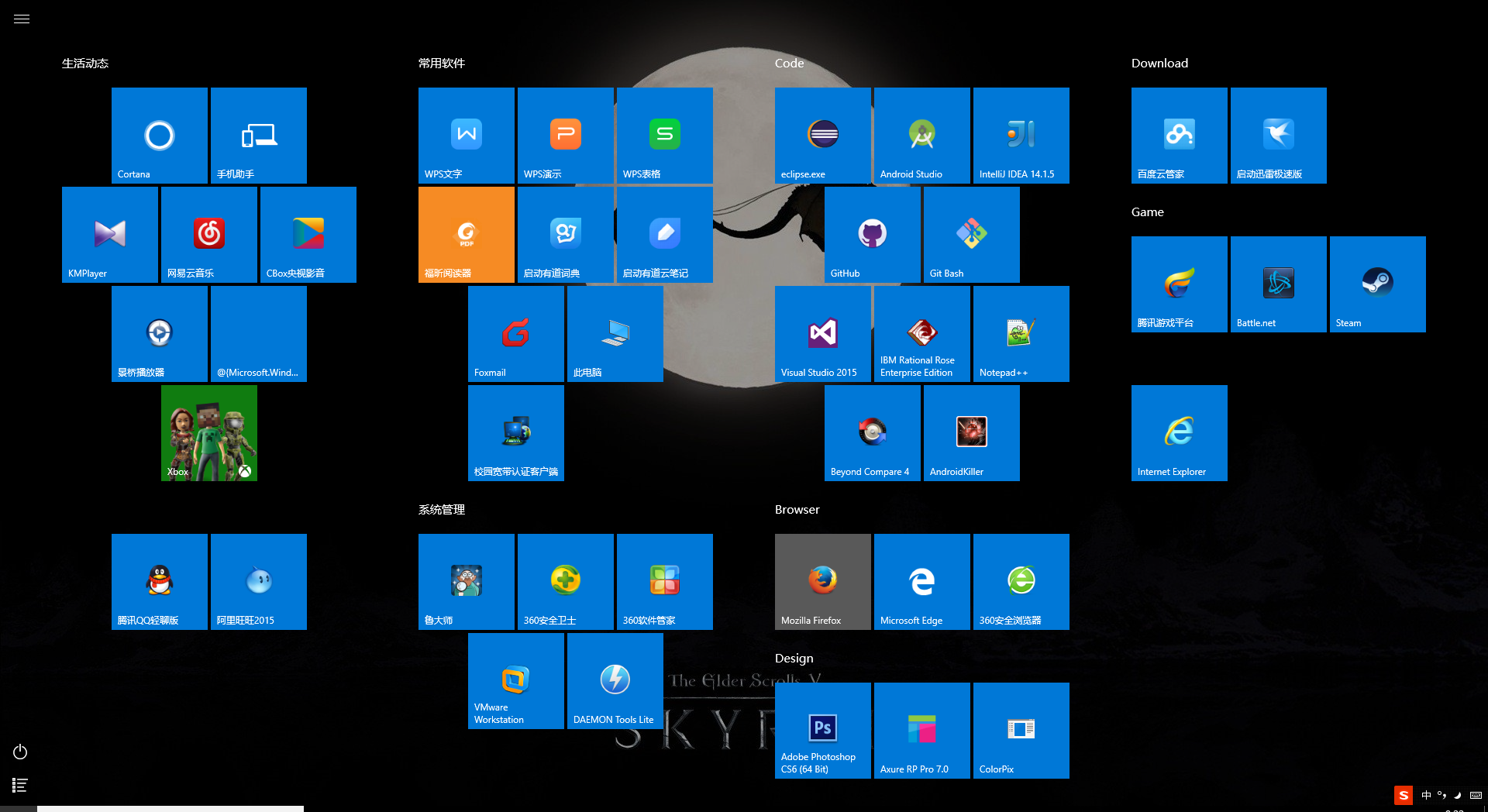Launch eclipse.exe tile
The height and width of the screenshot is (812, 1488).
coord(823,136)
